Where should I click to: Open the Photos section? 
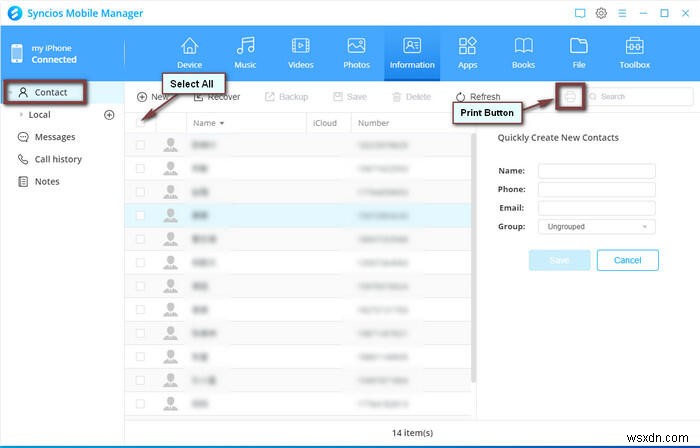click(356, 53)
